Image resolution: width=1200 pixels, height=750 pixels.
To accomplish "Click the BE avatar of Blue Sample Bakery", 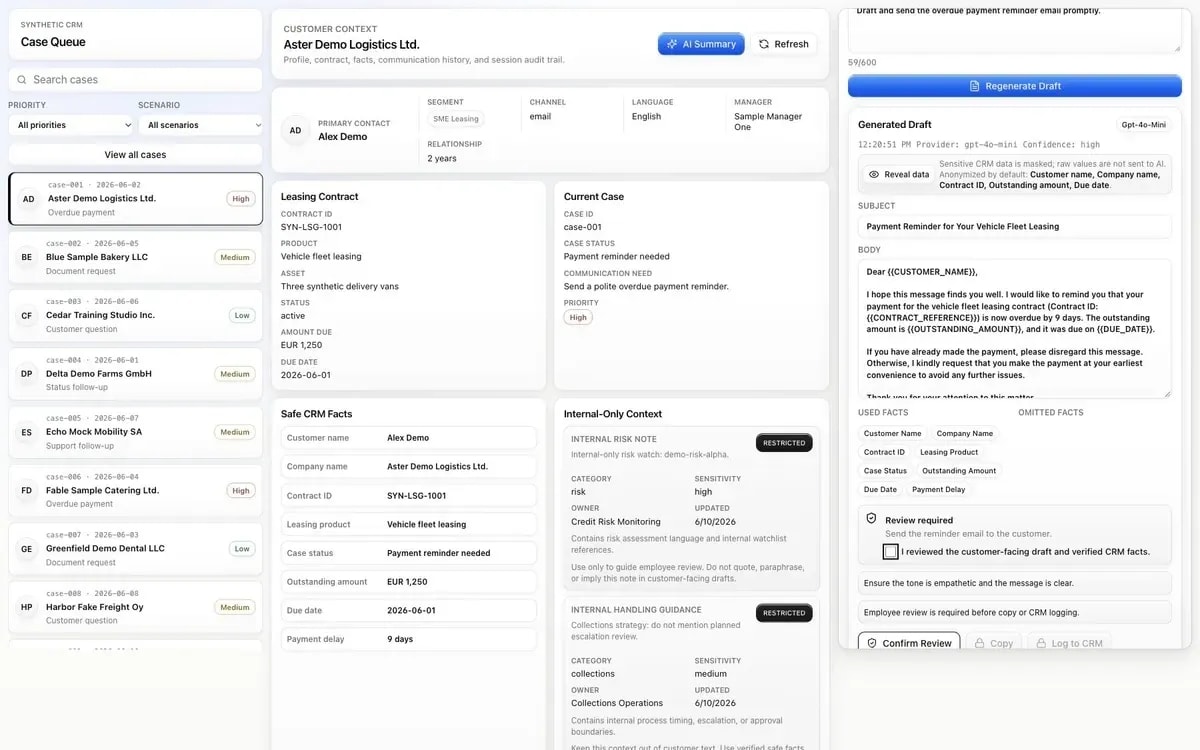I will click(27, 257).
